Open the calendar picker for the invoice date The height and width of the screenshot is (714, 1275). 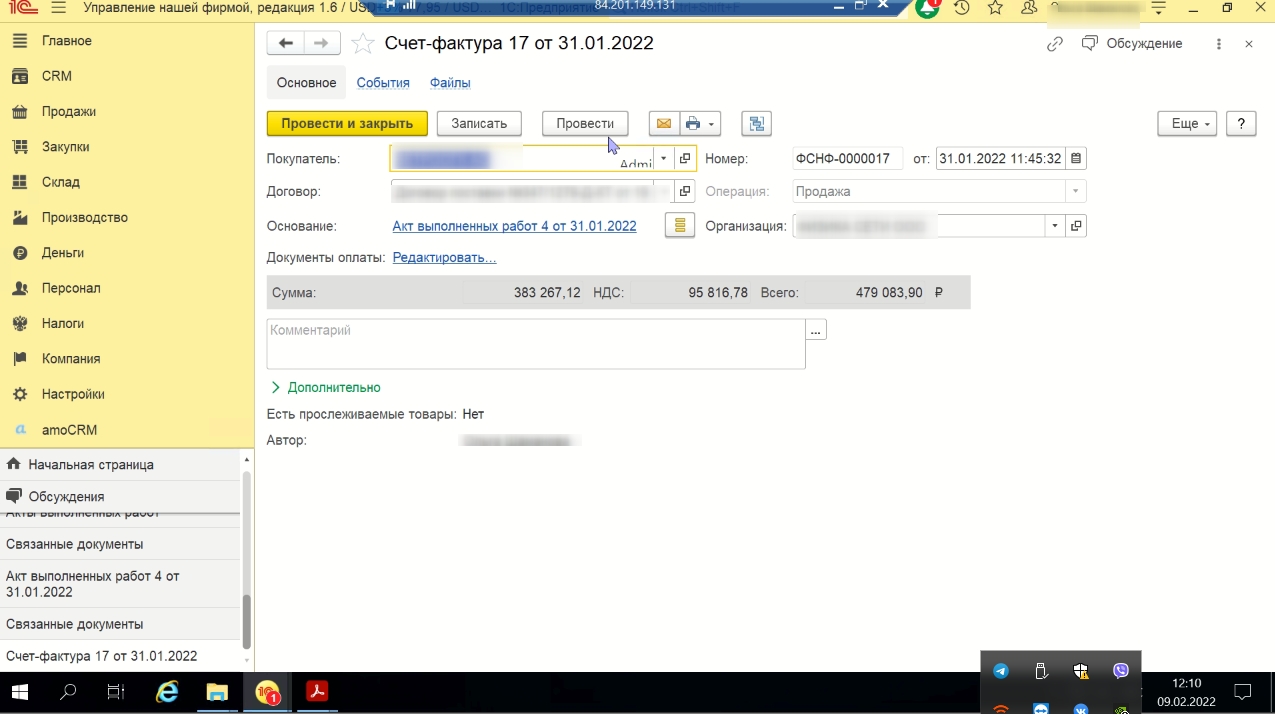(x=1075, y=159)
